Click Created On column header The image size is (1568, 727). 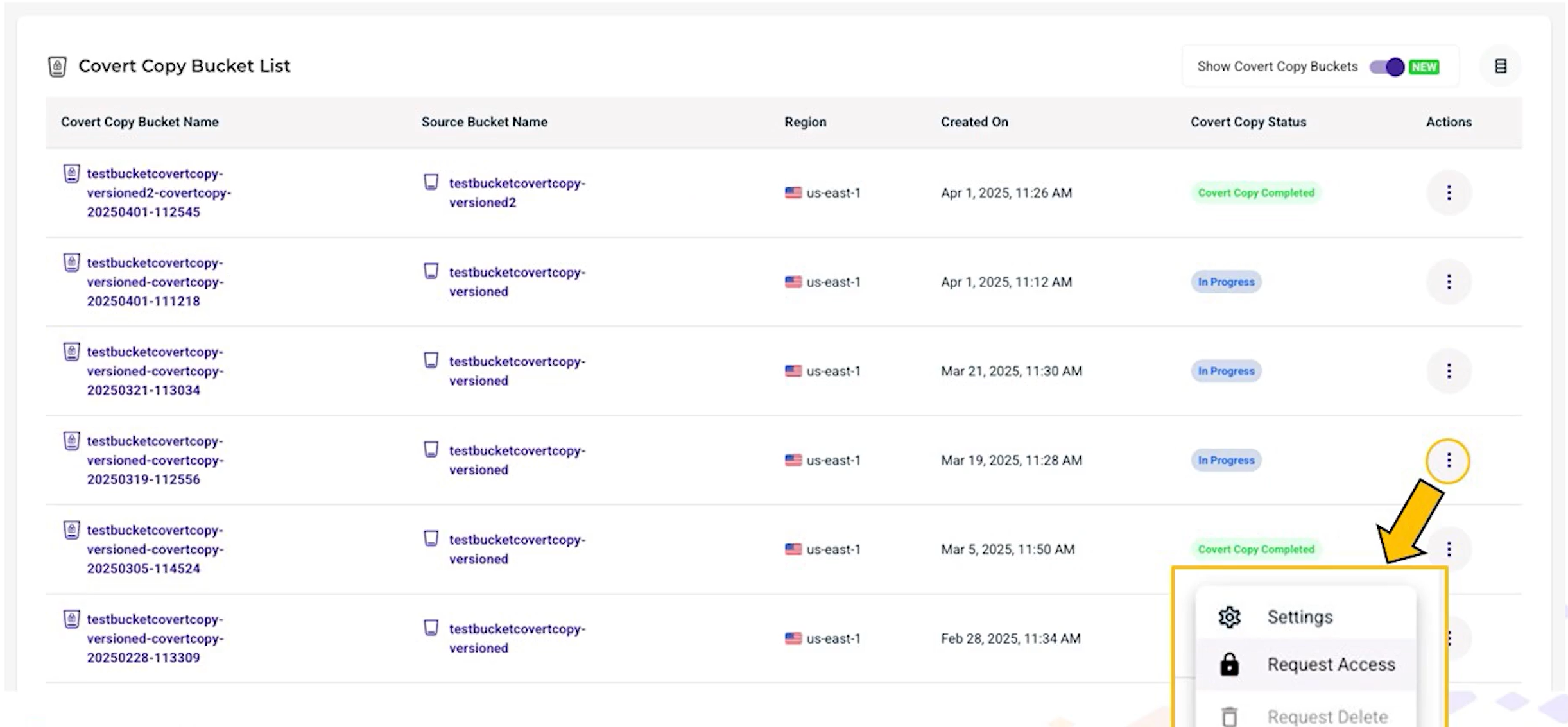tap(974, 122)
